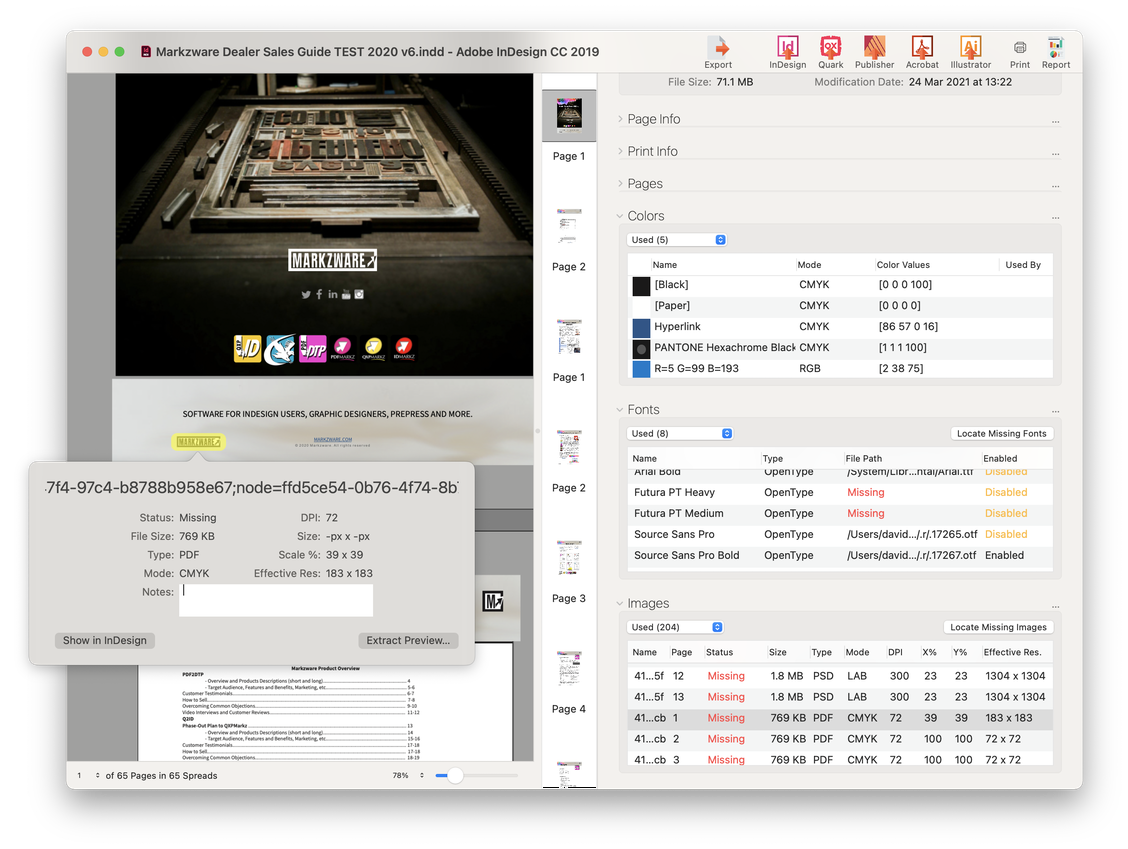Image resolution: width=1128 pixels, height=849 pixels.
Task: Open the Report toolbar icon
Action: click(x=1055, y=49)
